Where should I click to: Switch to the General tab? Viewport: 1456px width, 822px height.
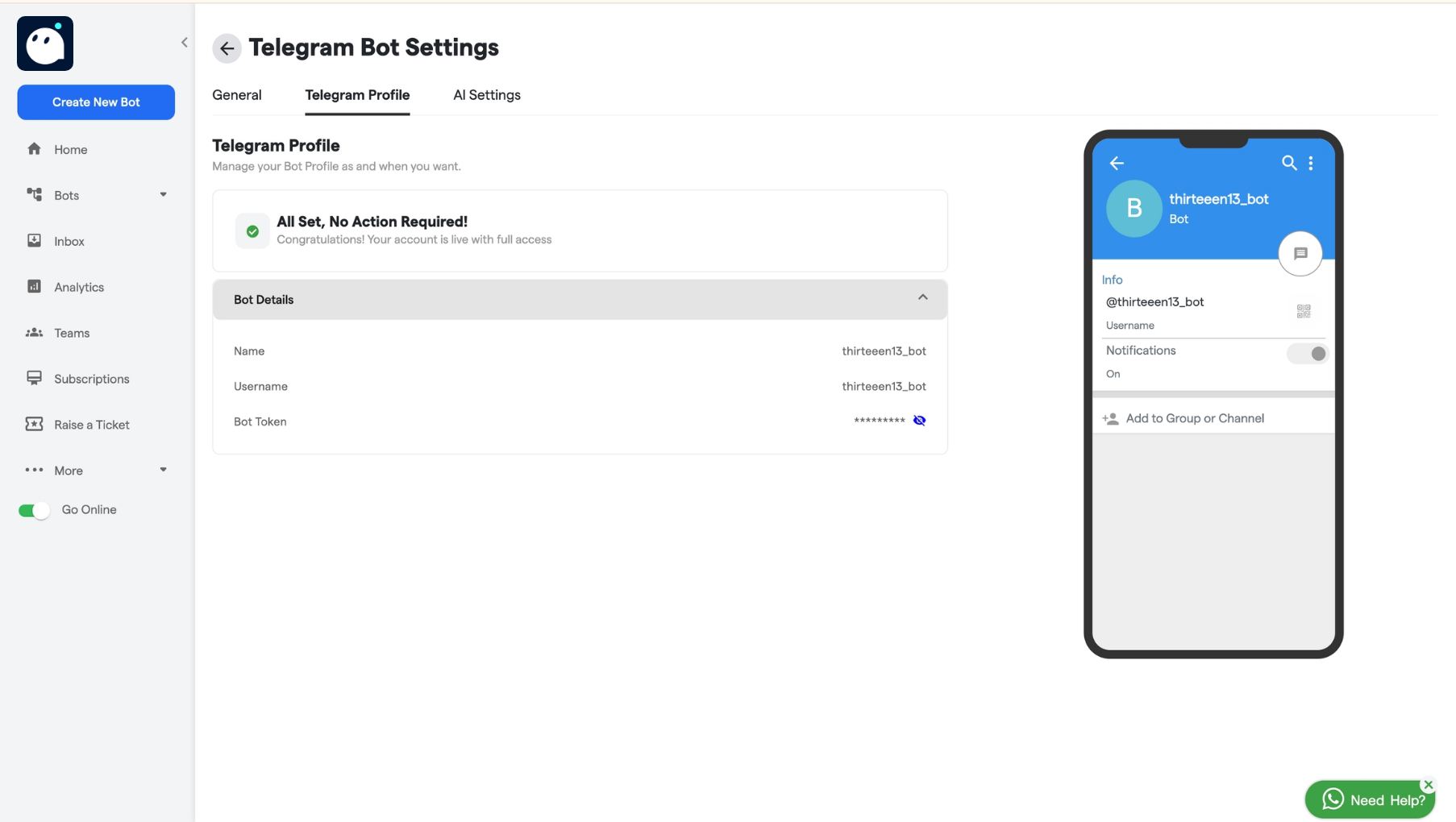[x=237, y=95]
